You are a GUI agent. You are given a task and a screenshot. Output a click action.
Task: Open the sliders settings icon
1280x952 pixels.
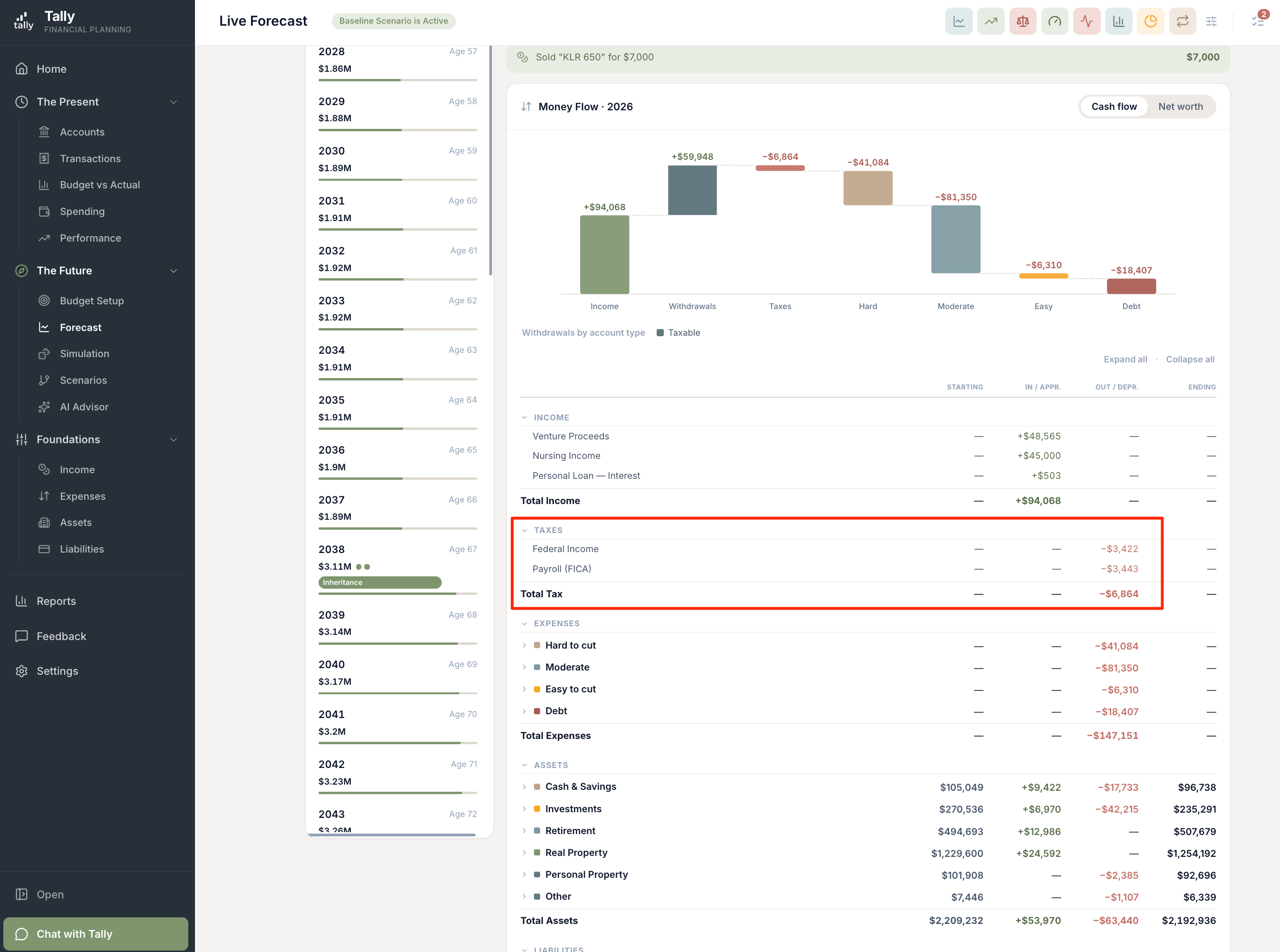1212,21
